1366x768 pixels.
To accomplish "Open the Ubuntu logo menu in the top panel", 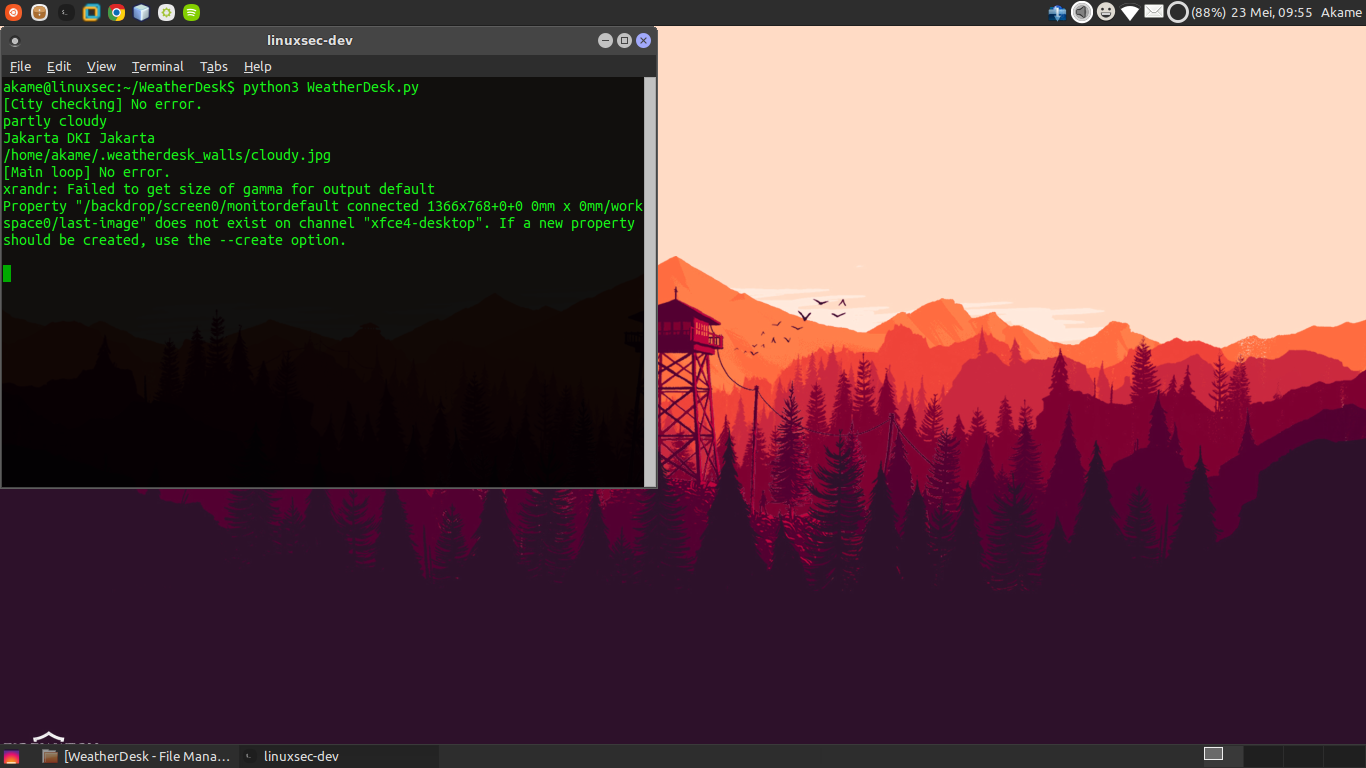I will pos(13,13).
